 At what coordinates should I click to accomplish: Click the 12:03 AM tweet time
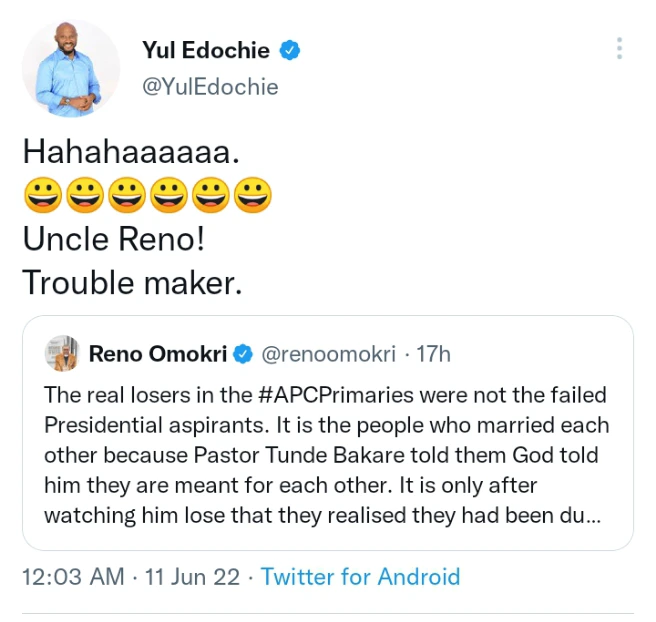(x=73, y=577)
